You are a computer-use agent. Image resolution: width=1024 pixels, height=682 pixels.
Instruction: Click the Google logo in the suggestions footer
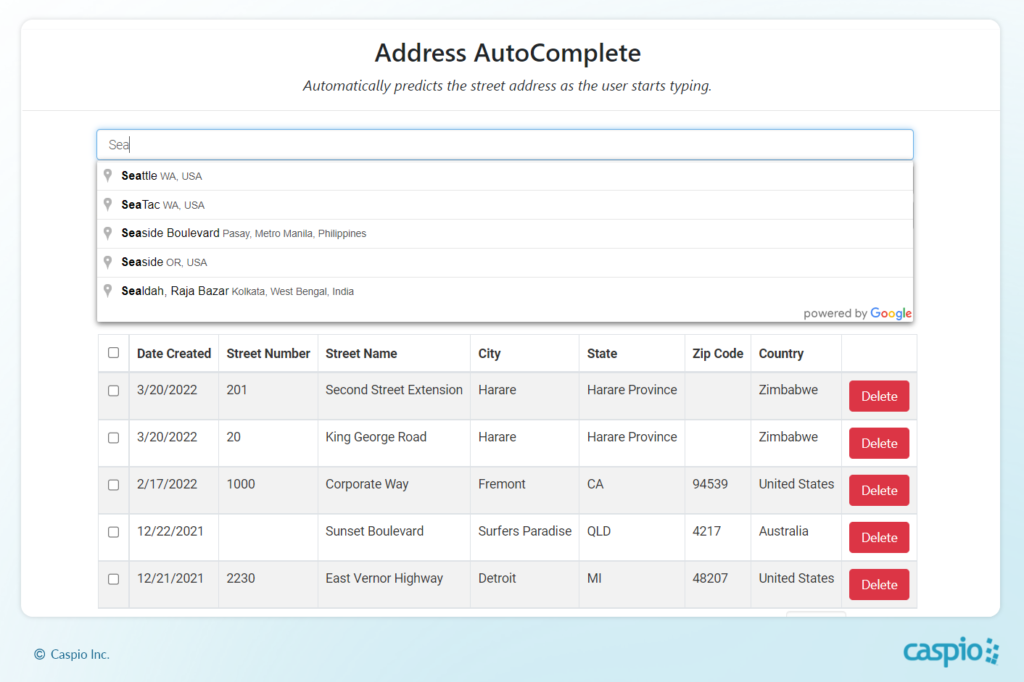(x=891, y=313)
